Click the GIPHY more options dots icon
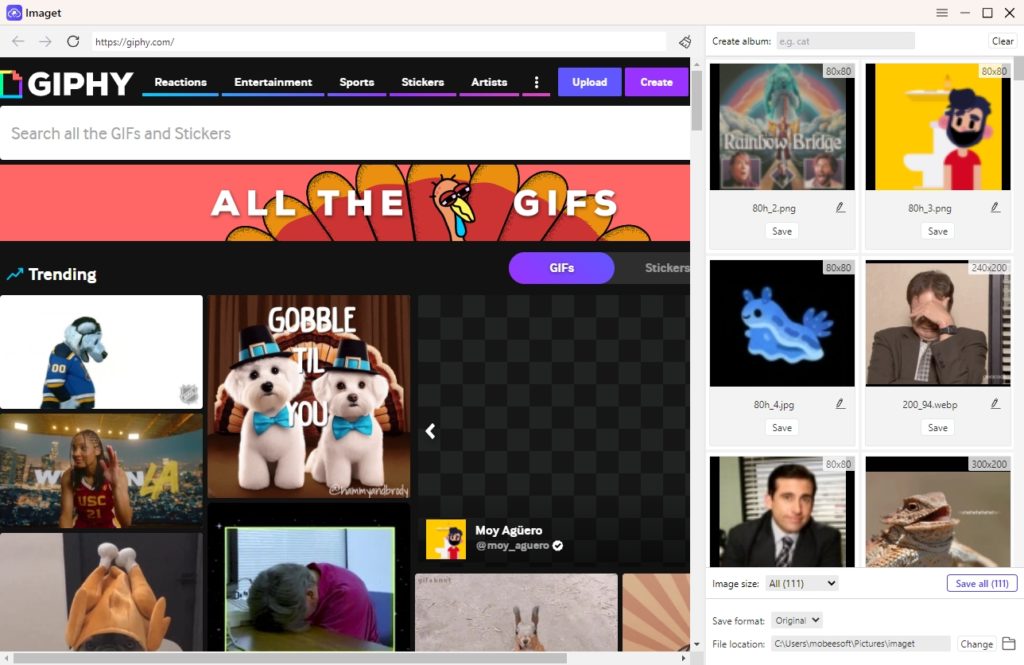 (x=536, y=82)
